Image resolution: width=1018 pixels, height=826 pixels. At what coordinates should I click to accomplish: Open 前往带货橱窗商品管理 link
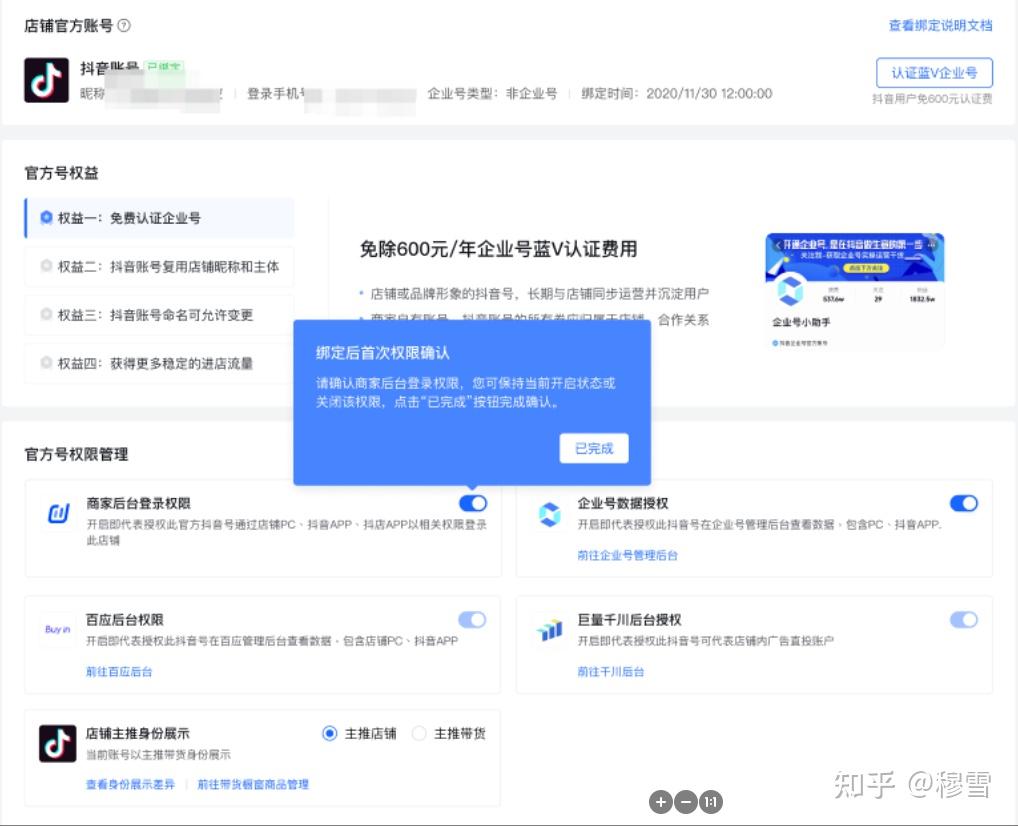[253, 784]
